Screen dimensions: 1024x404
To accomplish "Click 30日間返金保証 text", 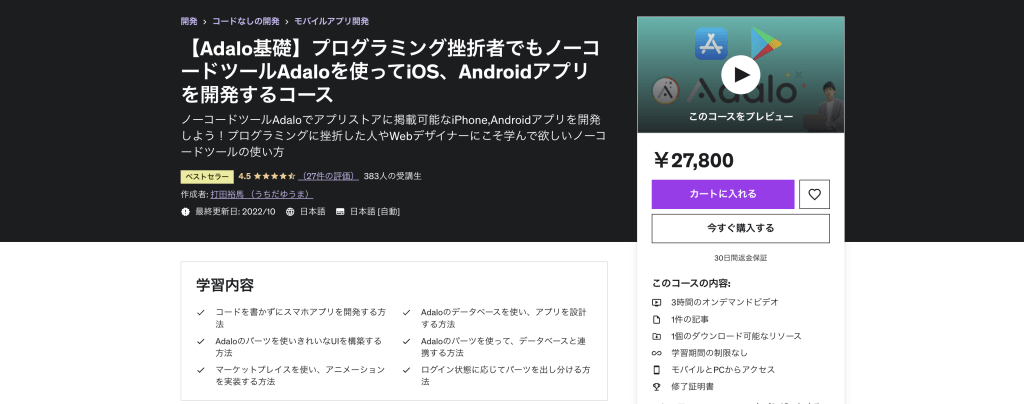I will click(x=741, y=258).
